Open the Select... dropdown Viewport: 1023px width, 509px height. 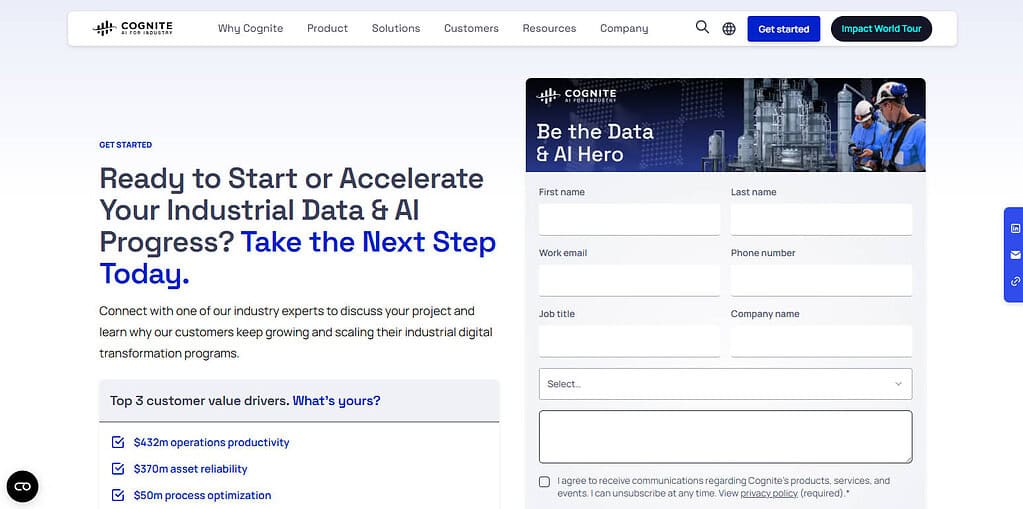coord(725,384)
